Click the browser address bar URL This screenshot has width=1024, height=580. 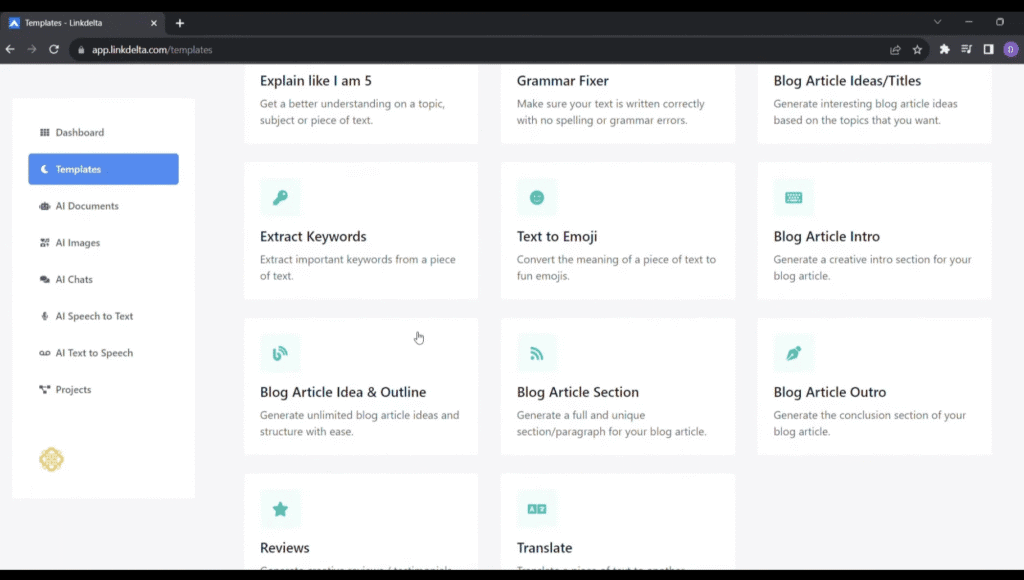click(152, 49)
